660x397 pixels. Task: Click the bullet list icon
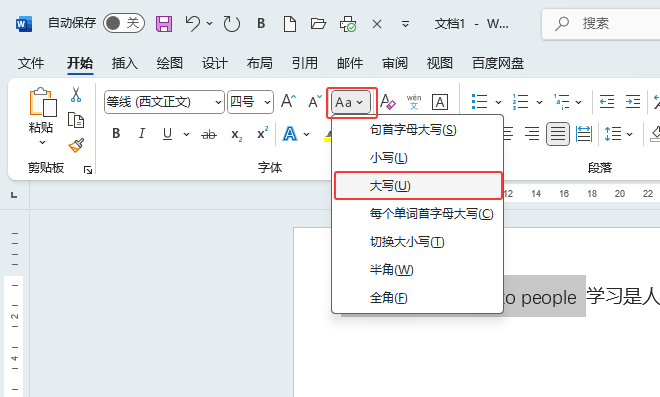479,102
